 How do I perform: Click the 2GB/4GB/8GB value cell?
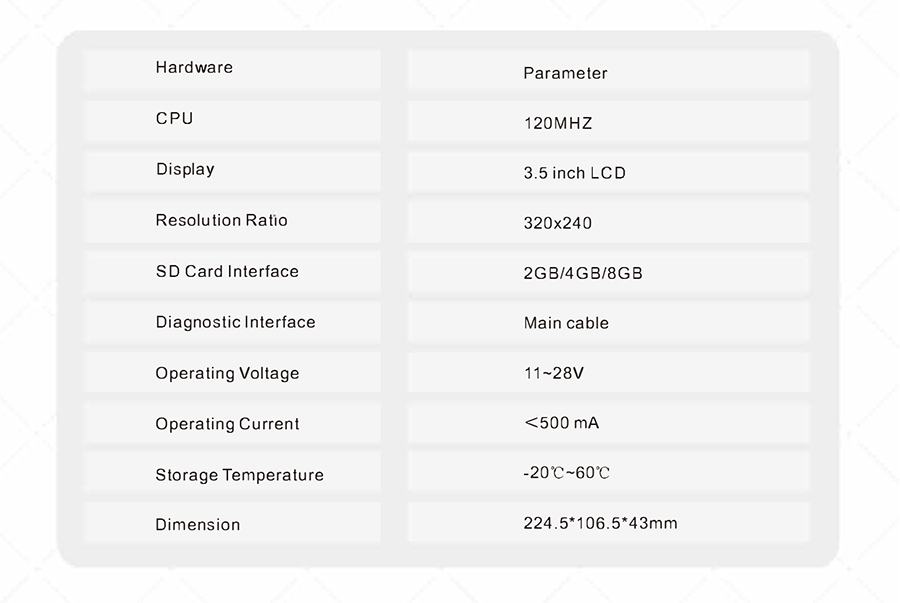[582, 273]
